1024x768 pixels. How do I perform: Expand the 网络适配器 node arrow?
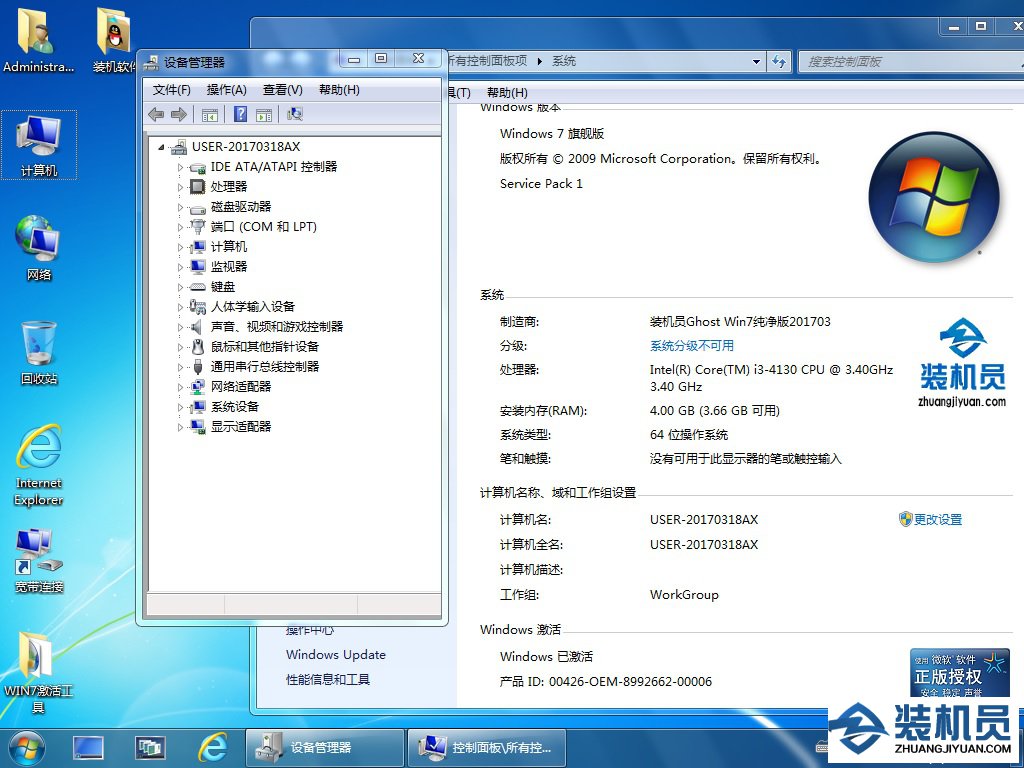(x=181, y=387)
